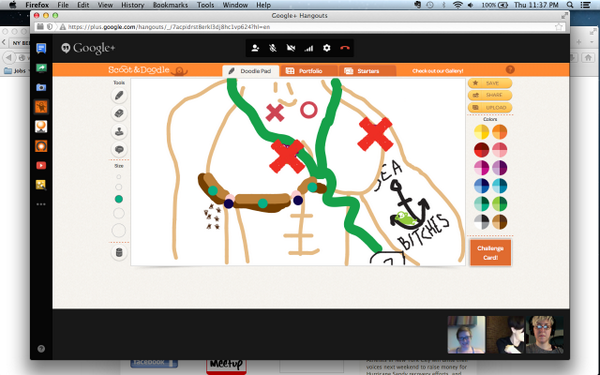The image size is (600, 375).
Task: Pick the purple color swatch
Action: point(499,168)
